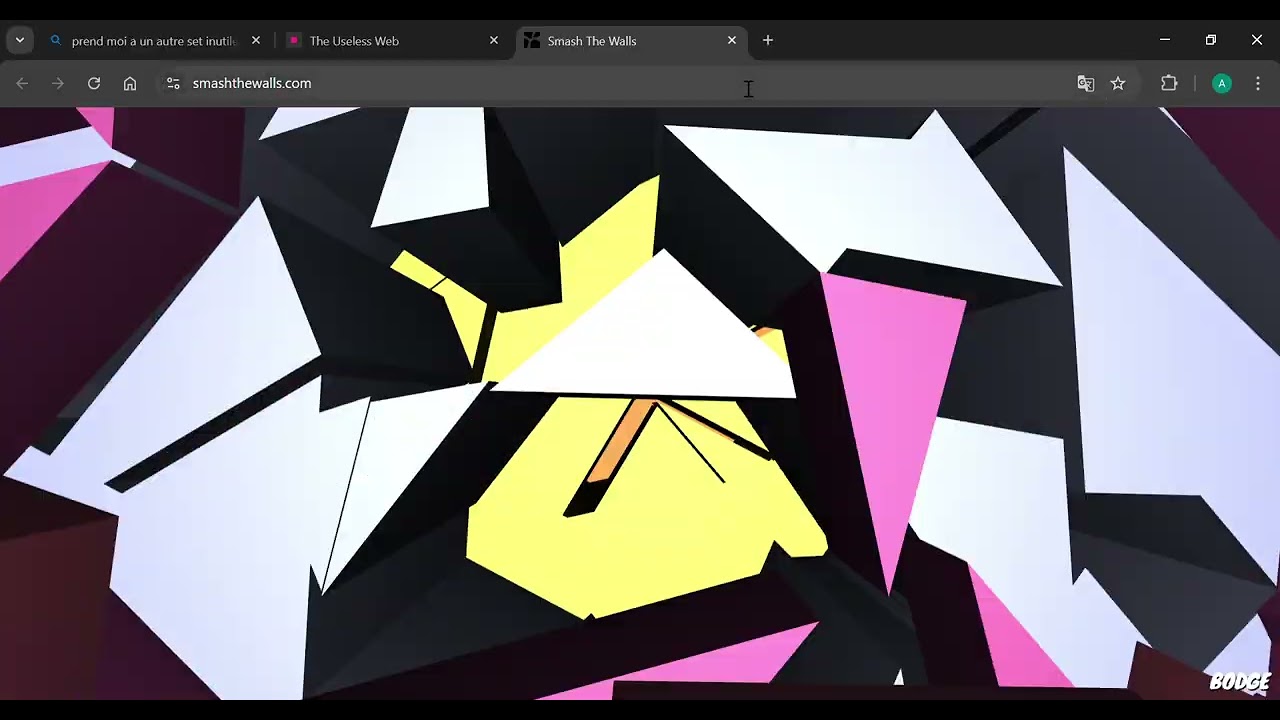Click the Smash The Walls tab favicon
Screen dimensions: 1280x720
(532, 41)
